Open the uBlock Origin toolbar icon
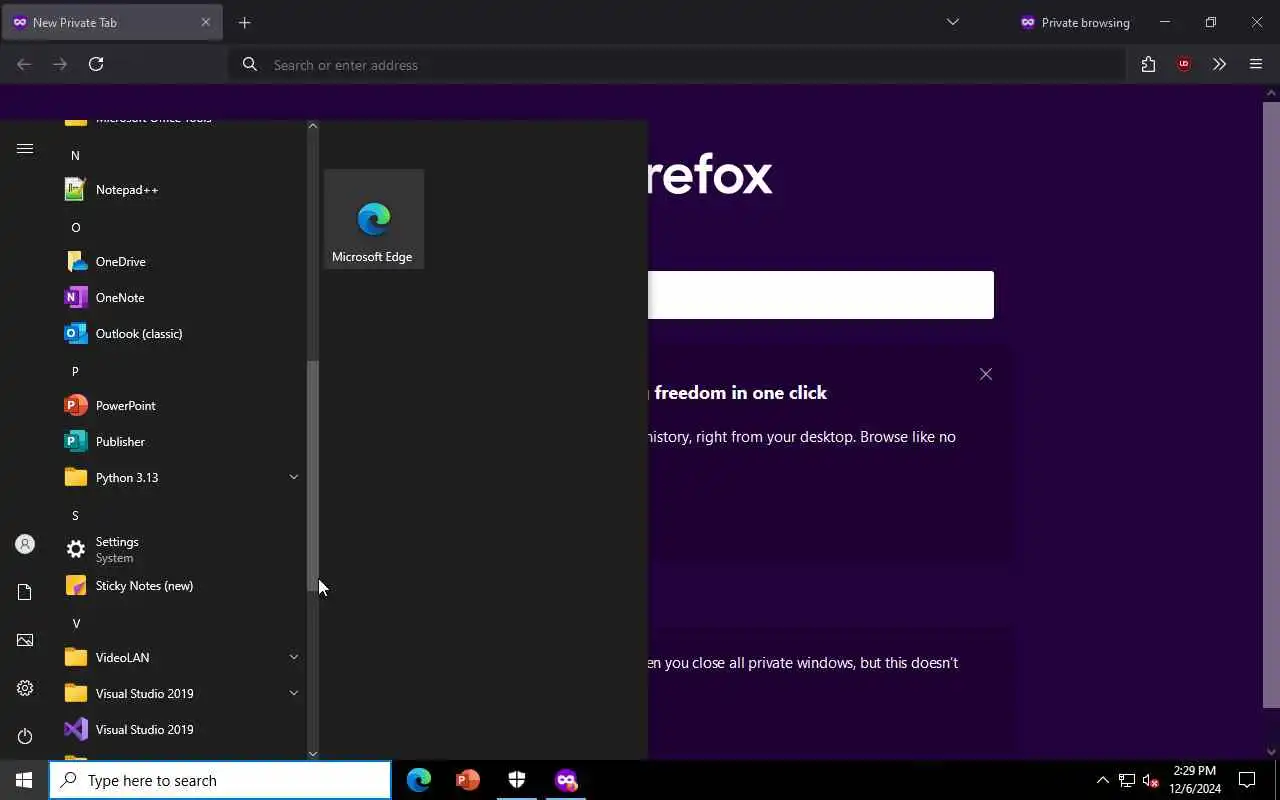This screenshot has height=800, width=1280. [1184, 64]
